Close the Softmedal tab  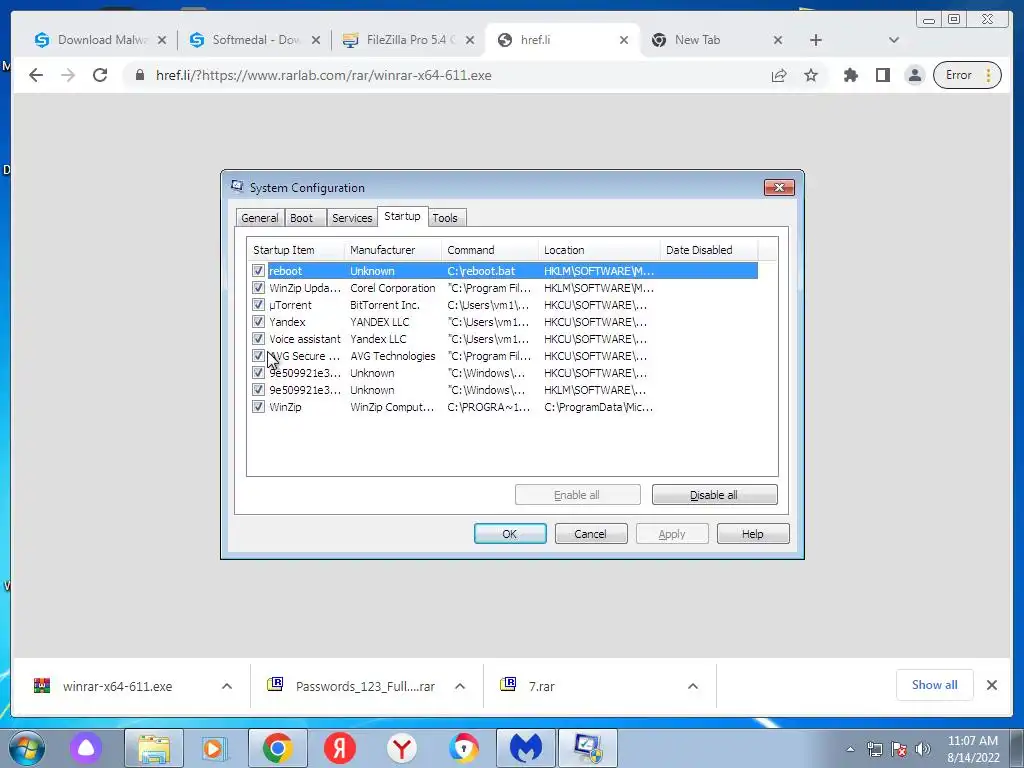(x=315, y=40)
